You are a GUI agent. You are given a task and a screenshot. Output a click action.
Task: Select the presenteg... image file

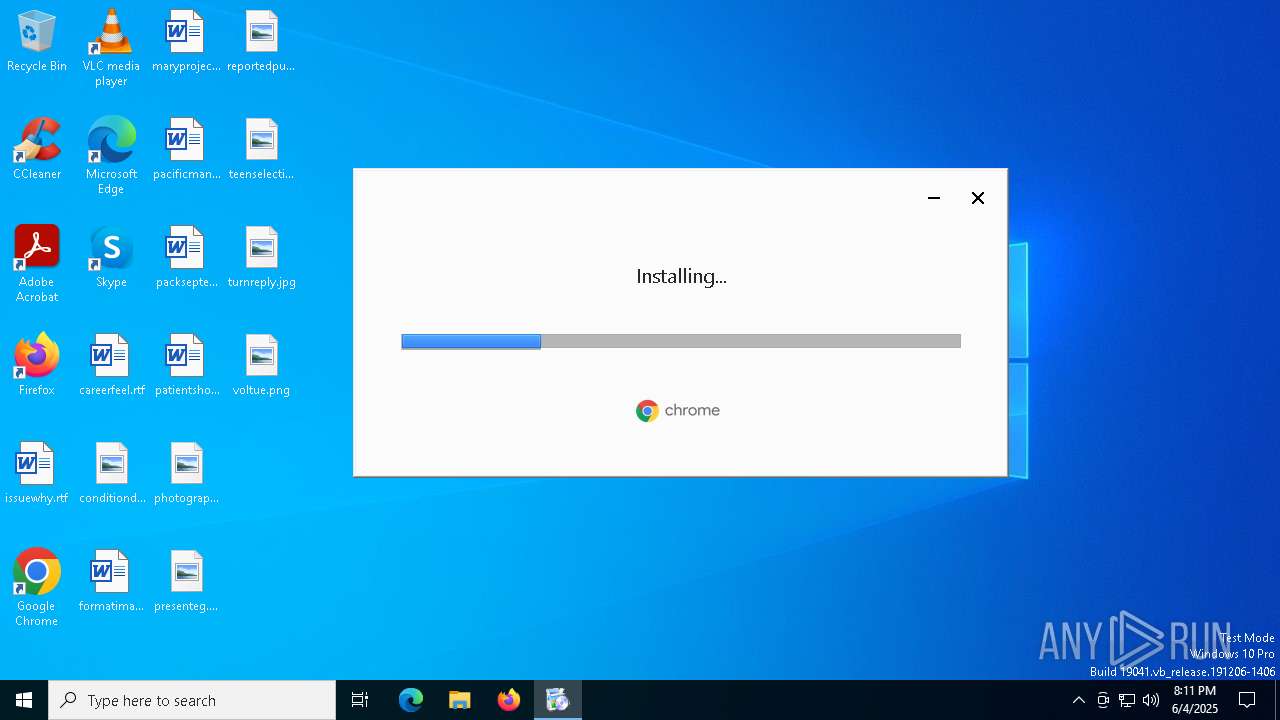tap(186, 582)
